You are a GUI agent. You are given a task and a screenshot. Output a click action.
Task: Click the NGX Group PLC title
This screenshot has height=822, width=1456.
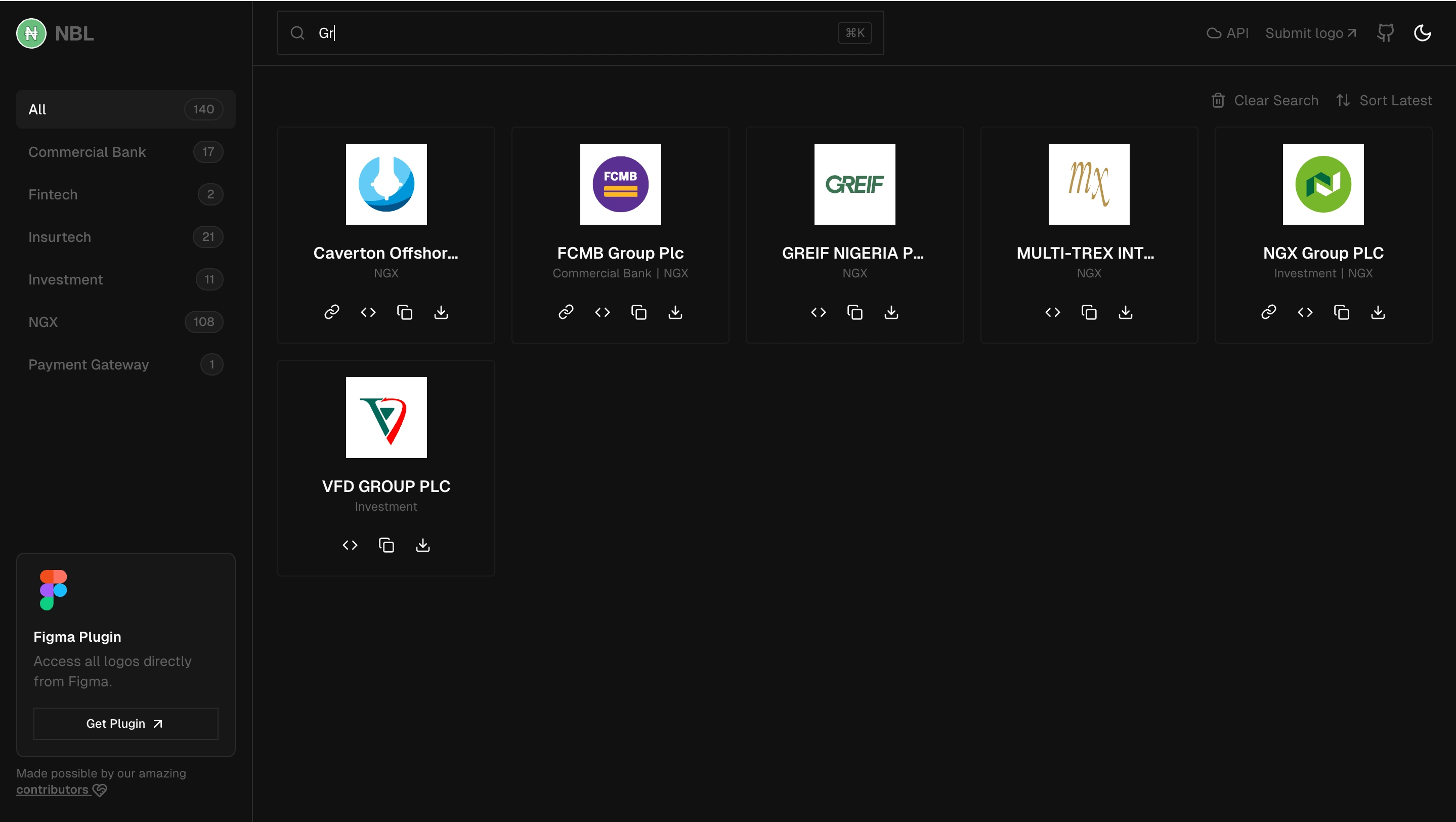(x=1323, y=253)
